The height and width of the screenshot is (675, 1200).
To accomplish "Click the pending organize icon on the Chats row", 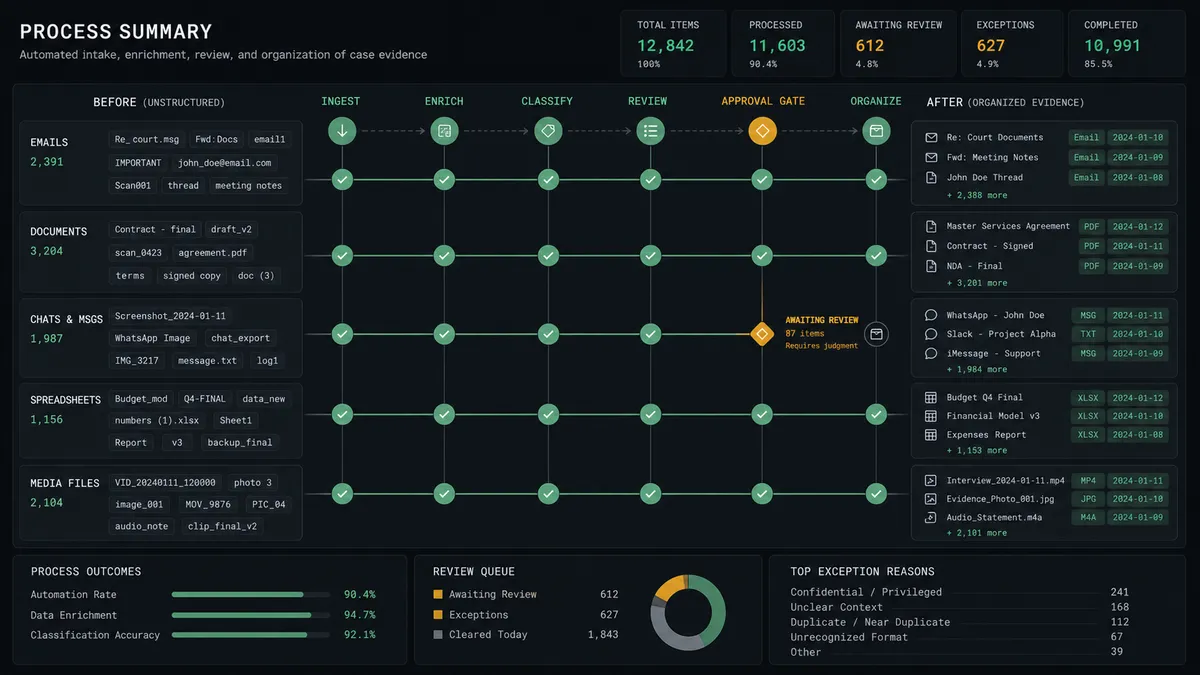I will [876, 334].
